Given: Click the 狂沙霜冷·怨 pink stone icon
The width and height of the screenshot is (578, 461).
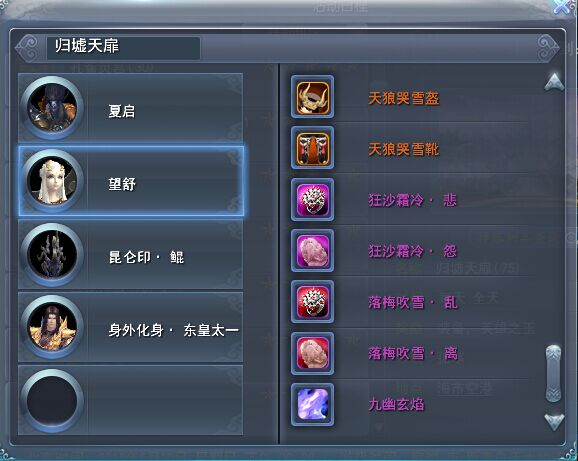Looking at the screenshot, I should (x=313, y=251).
